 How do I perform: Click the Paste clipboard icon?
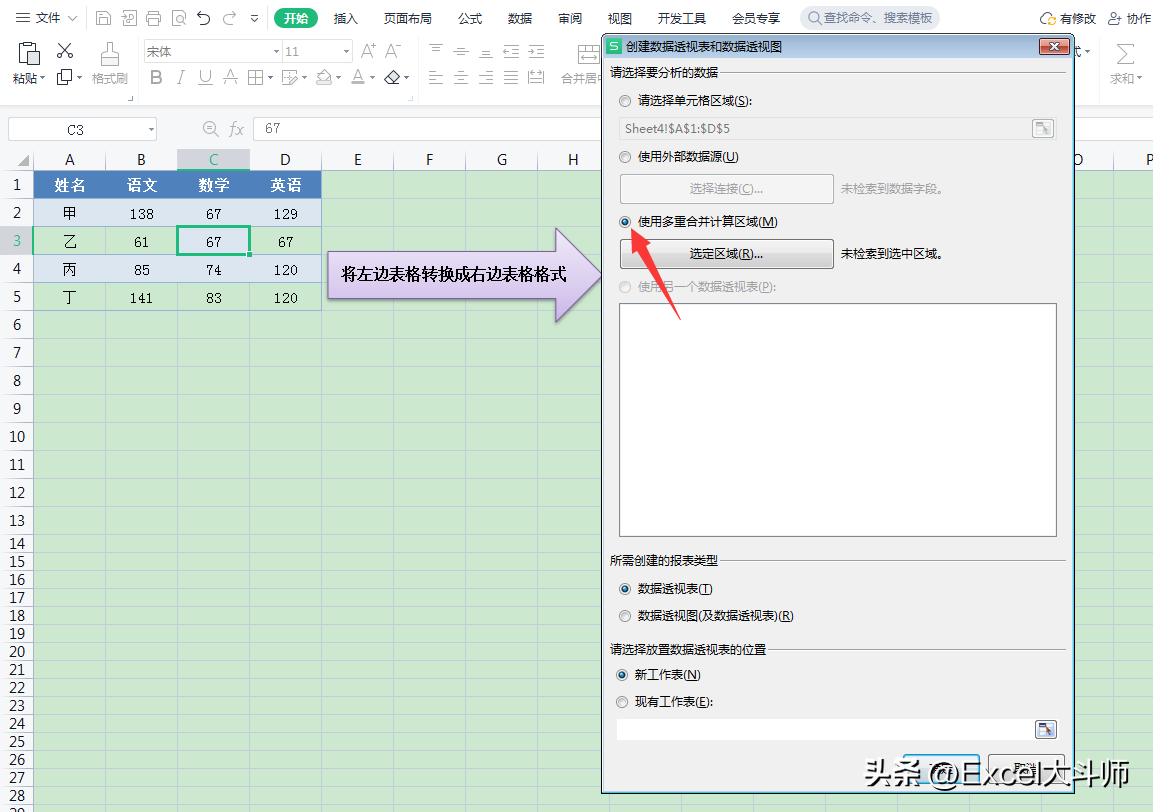point(29,54)
